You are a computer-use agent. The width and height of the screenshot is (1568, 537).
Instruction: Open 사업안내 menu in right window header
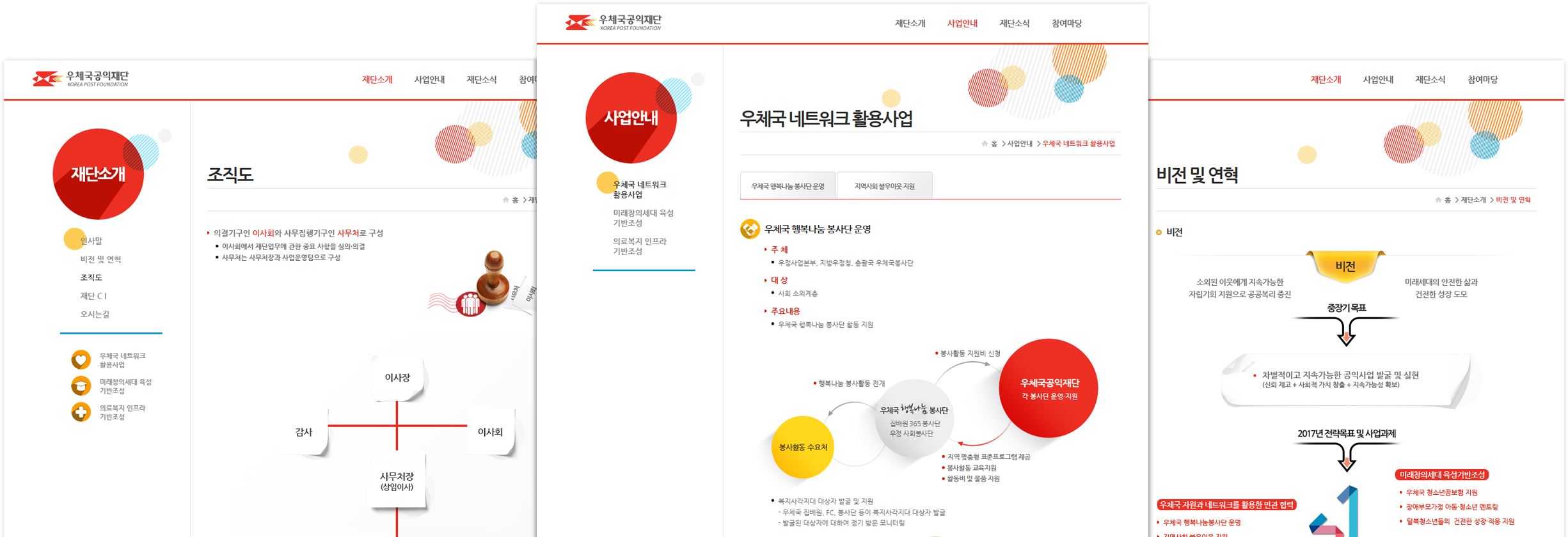coord(1378,80)
